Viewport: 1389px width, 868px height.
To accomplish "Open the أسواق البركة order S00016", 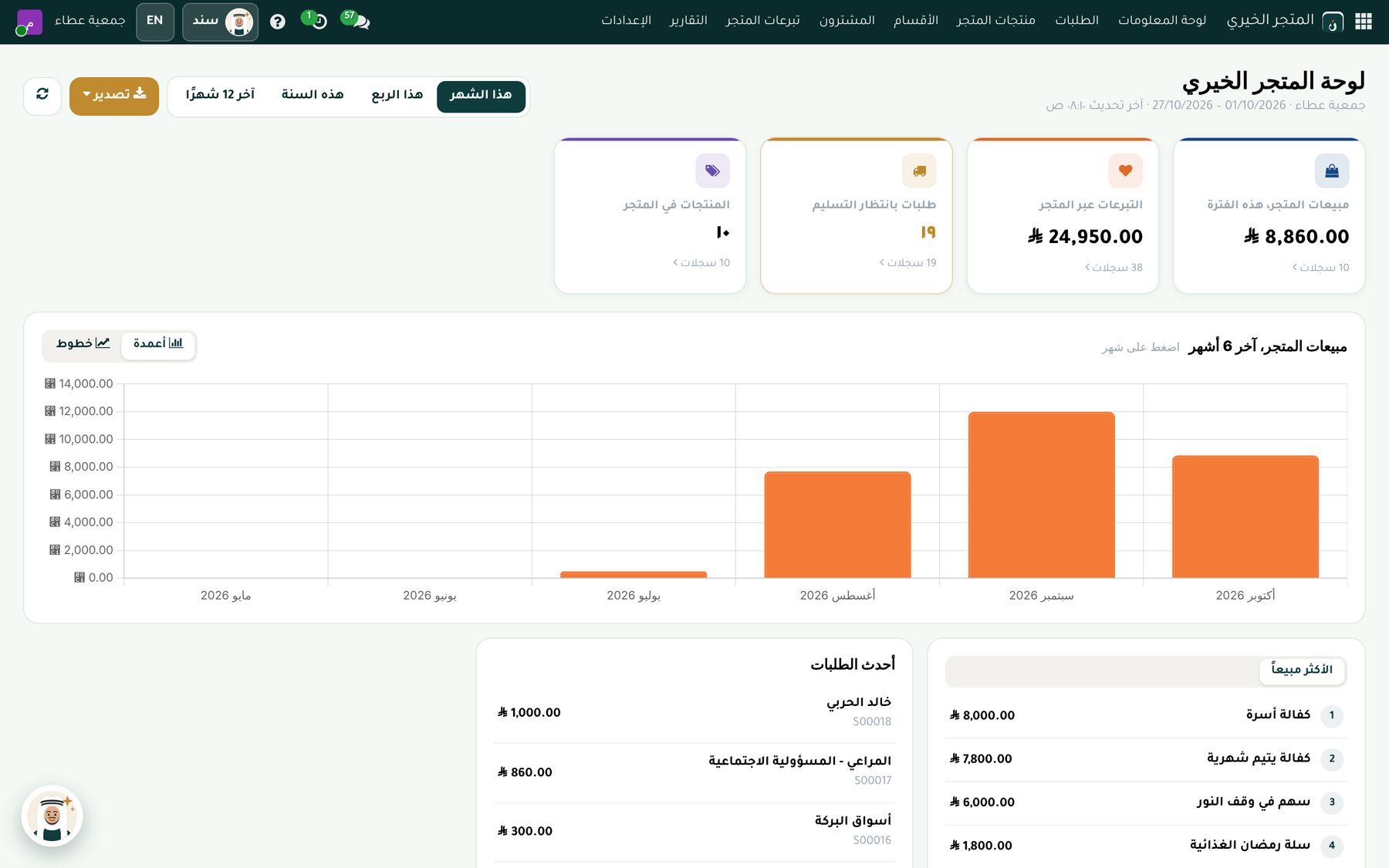I will click(694, 831).
